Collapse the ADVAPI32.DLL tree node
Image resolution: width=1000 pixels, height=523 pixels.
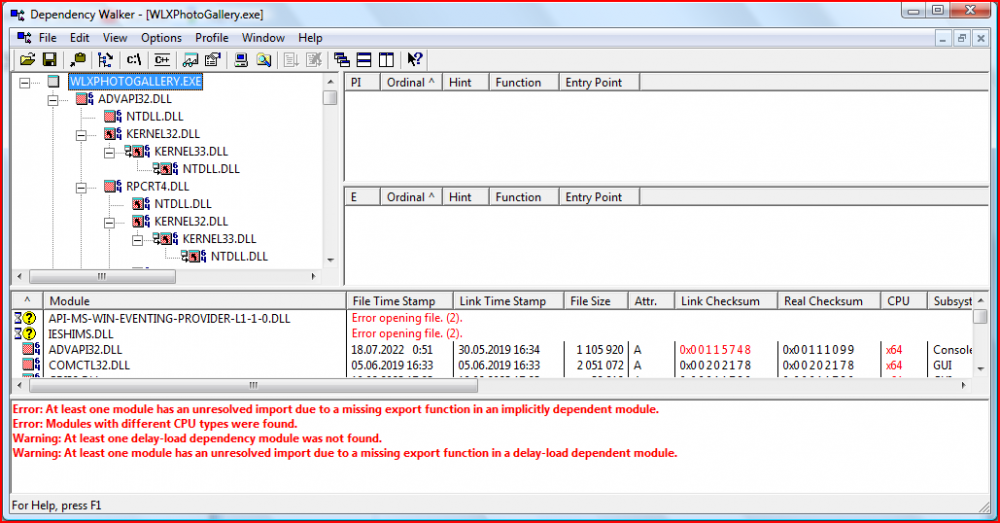pyautogui.click(x=53, y=100)
